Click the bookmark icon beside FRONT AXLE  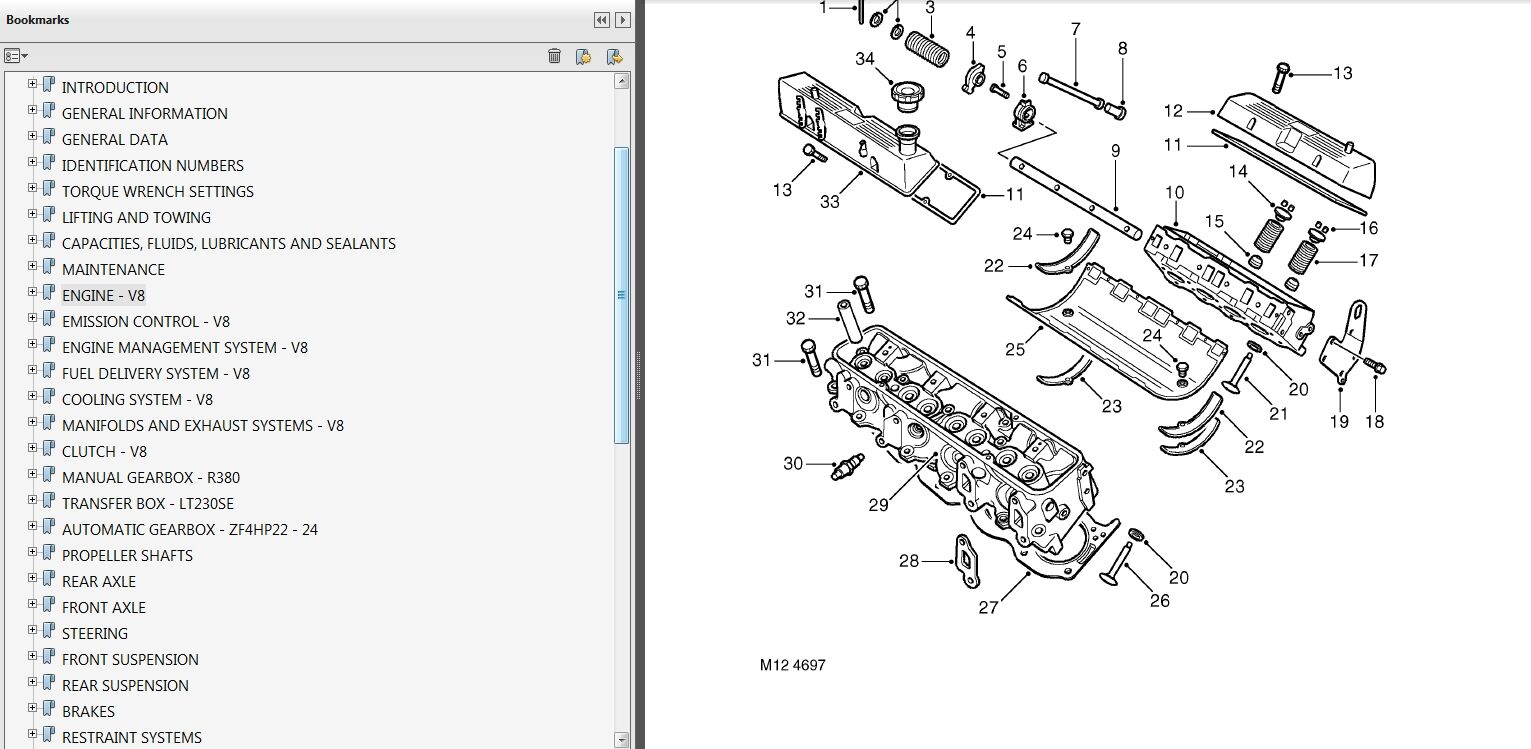pyautogui.click(x=48, y=605)
